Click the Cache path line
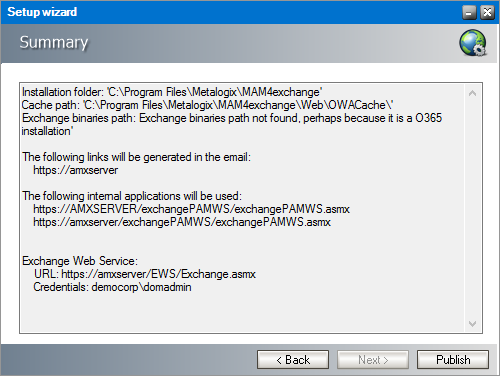This screenshot has width=500, height=376. click(x=207, y=105)
